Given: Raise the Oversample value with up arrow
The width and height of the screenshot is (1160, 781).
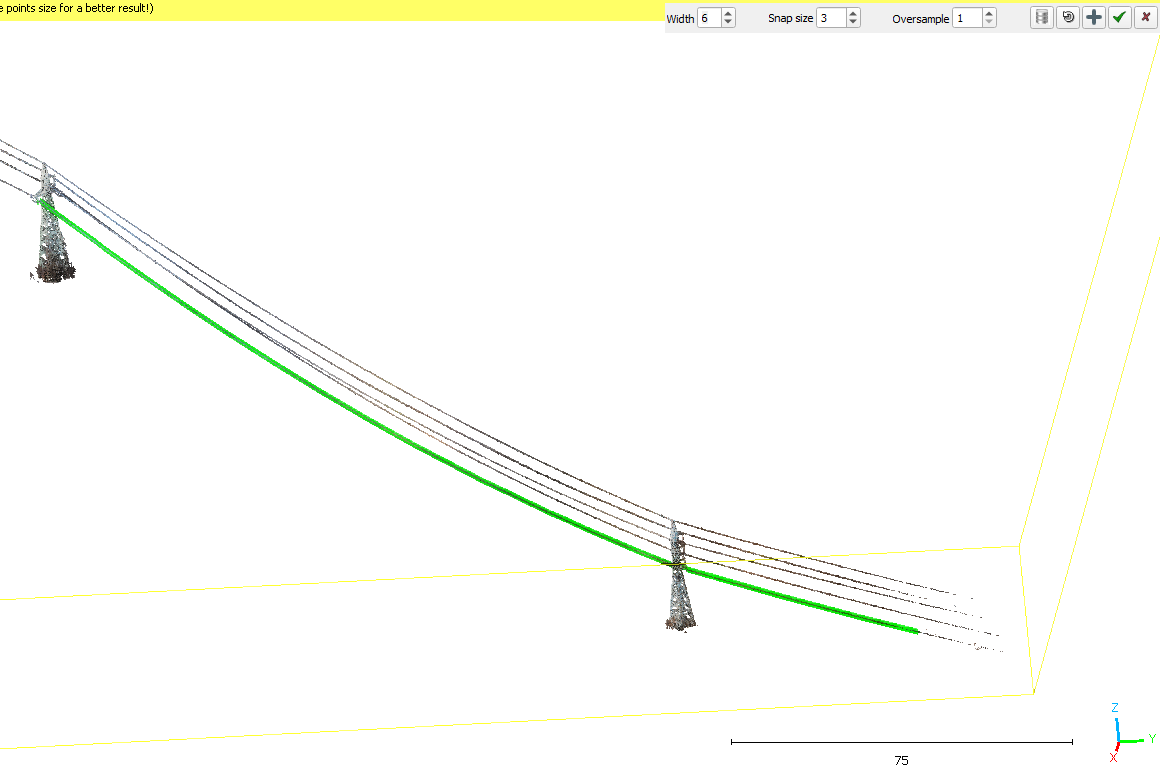Looking at the screenshot, I should [x=989, y=14].
